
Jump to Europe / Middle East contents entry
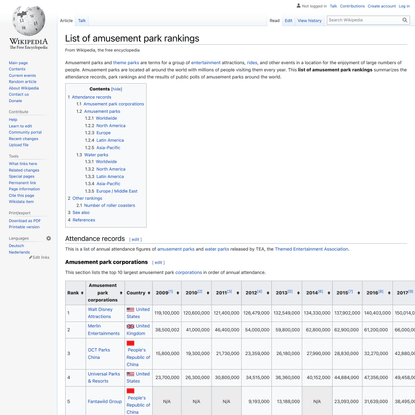coord(117,191)
